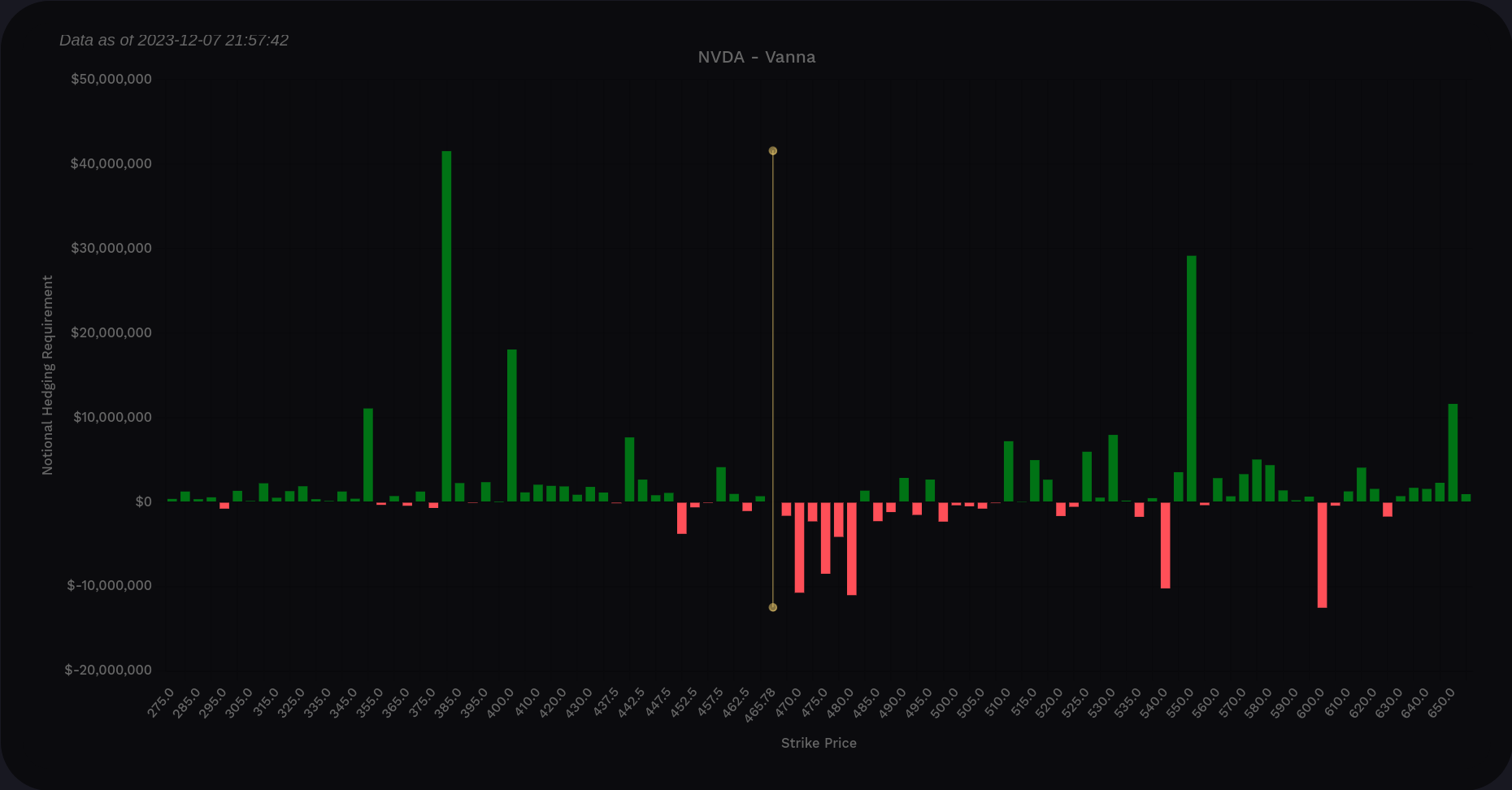Click the '550.0' strike tick label
The image size is (1512, 790).
tap(1180, 703)
